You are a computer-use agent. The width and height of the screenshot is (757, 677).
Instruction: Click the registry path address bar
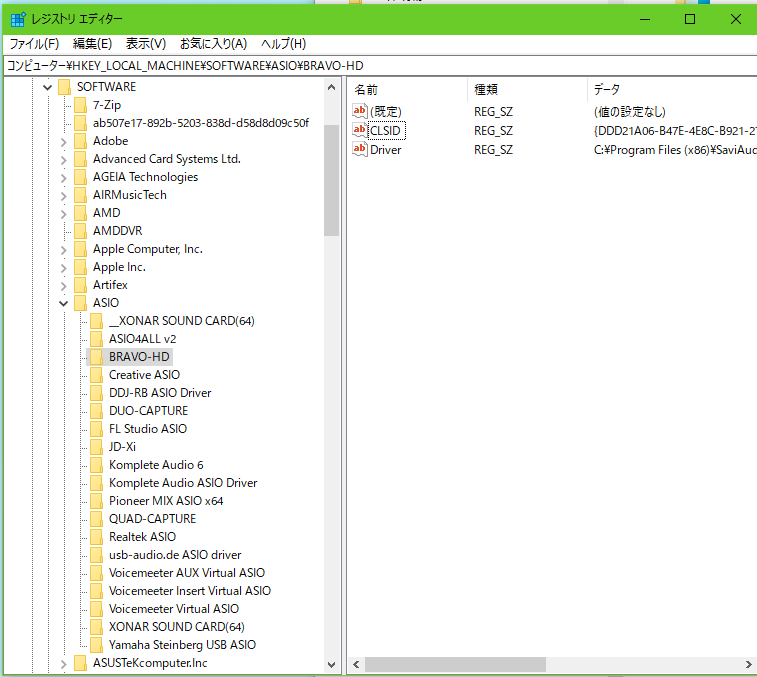pyautogui.click(x=380, y=66)
